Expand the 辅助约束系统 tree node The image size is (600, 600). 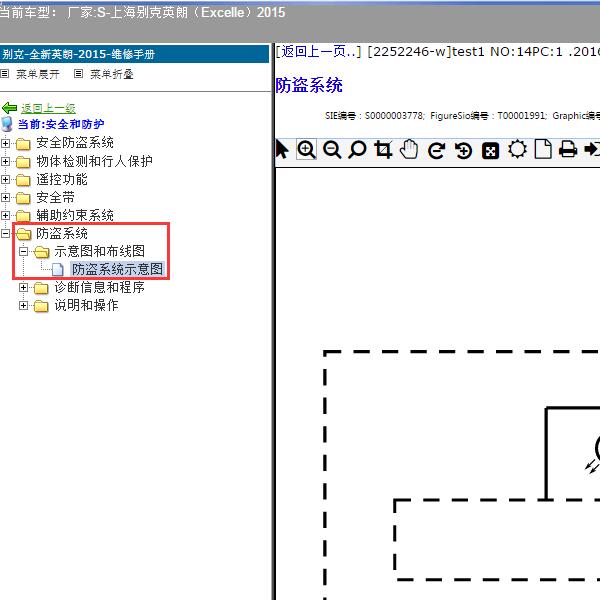point(5,215)
